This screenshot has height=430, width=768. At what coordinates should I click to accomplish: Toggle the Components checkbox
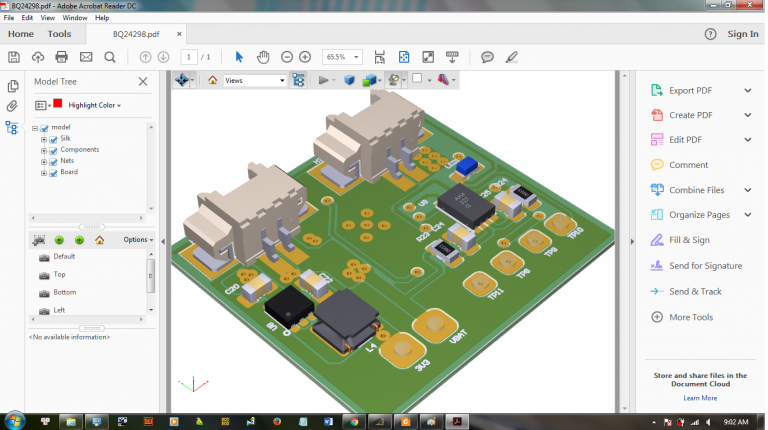54,150
